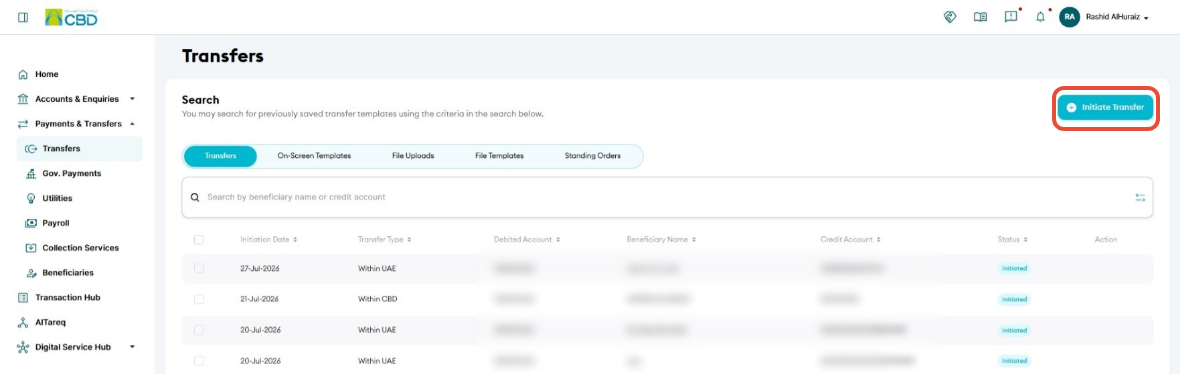Click the beneficiary search input field

(668, 197)
